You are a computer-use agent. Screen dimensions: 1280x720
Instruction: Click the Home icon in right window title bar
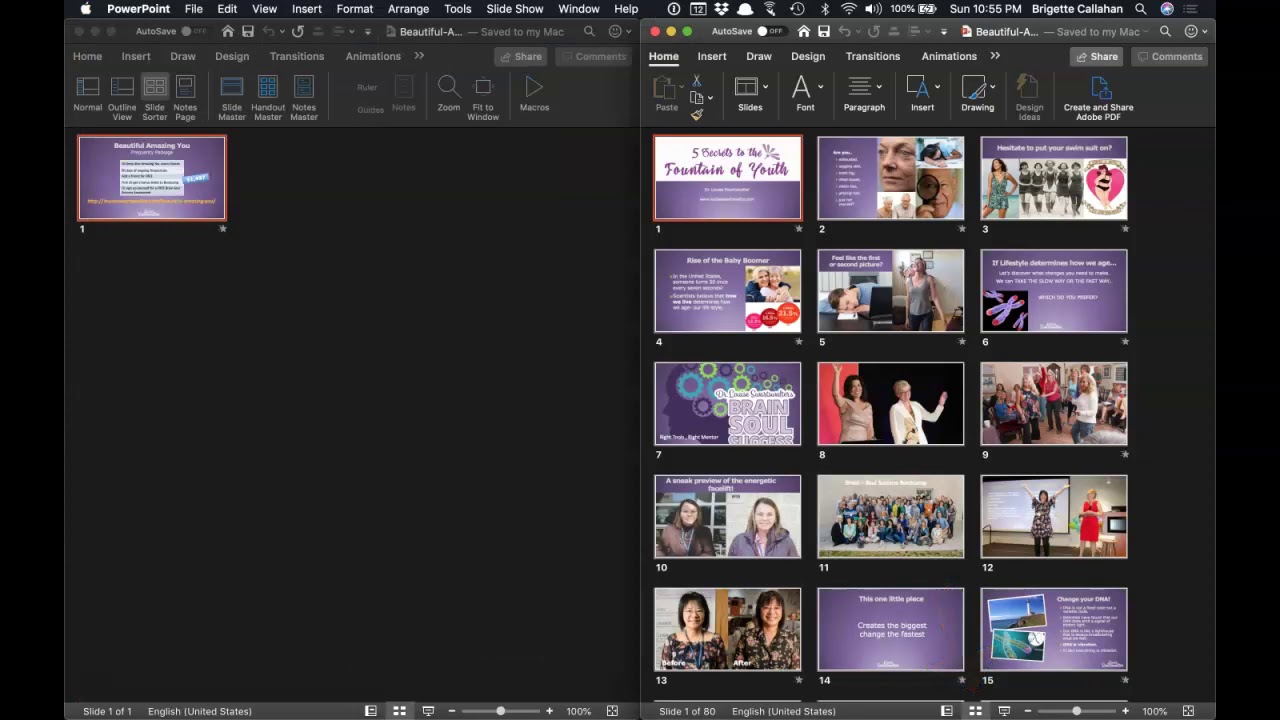pyautogui.click(x=803, y=31)
